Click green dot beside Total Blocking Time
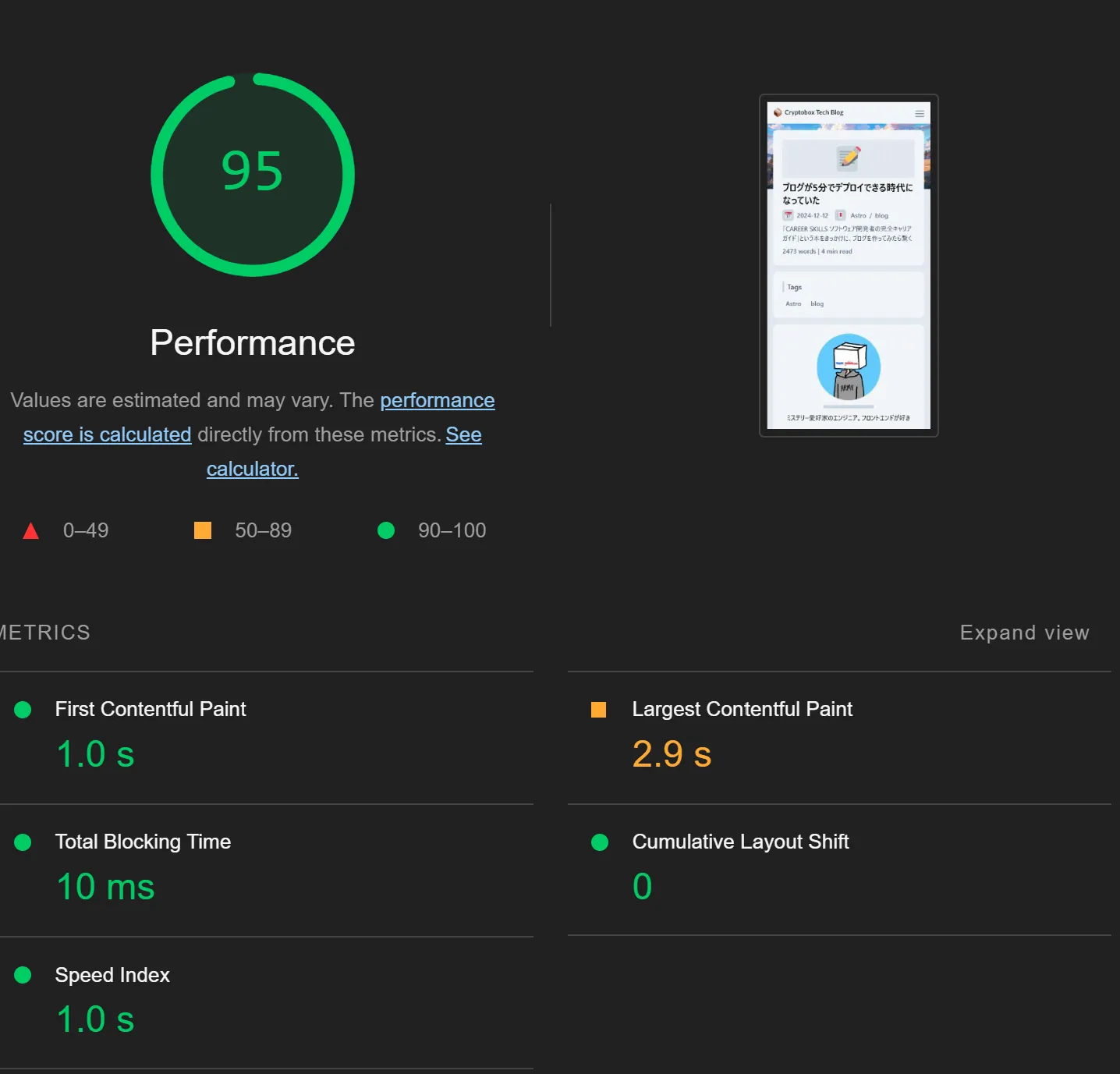 (x=23, y=842)
